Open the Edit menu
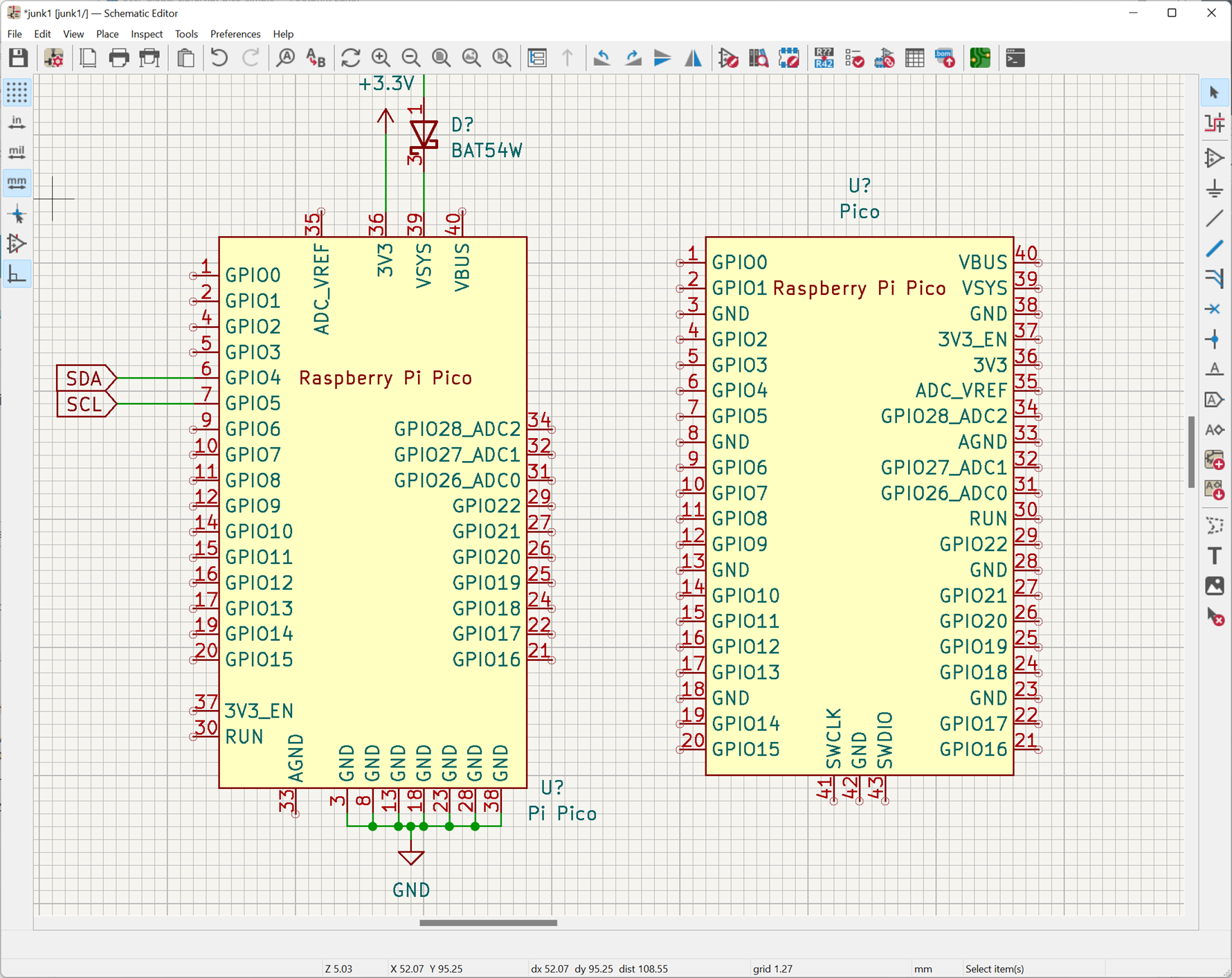 pyautogui.click(x=42, y=34)
